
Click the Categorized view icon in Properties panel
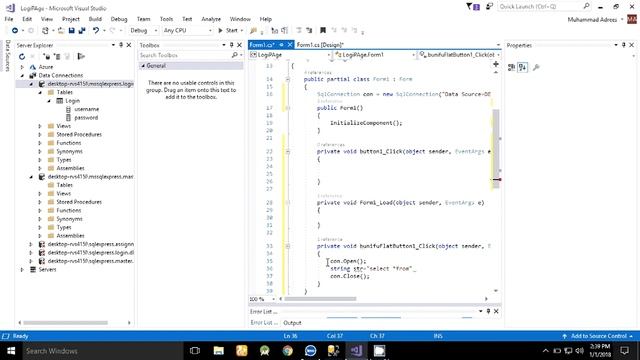point(511,67)
